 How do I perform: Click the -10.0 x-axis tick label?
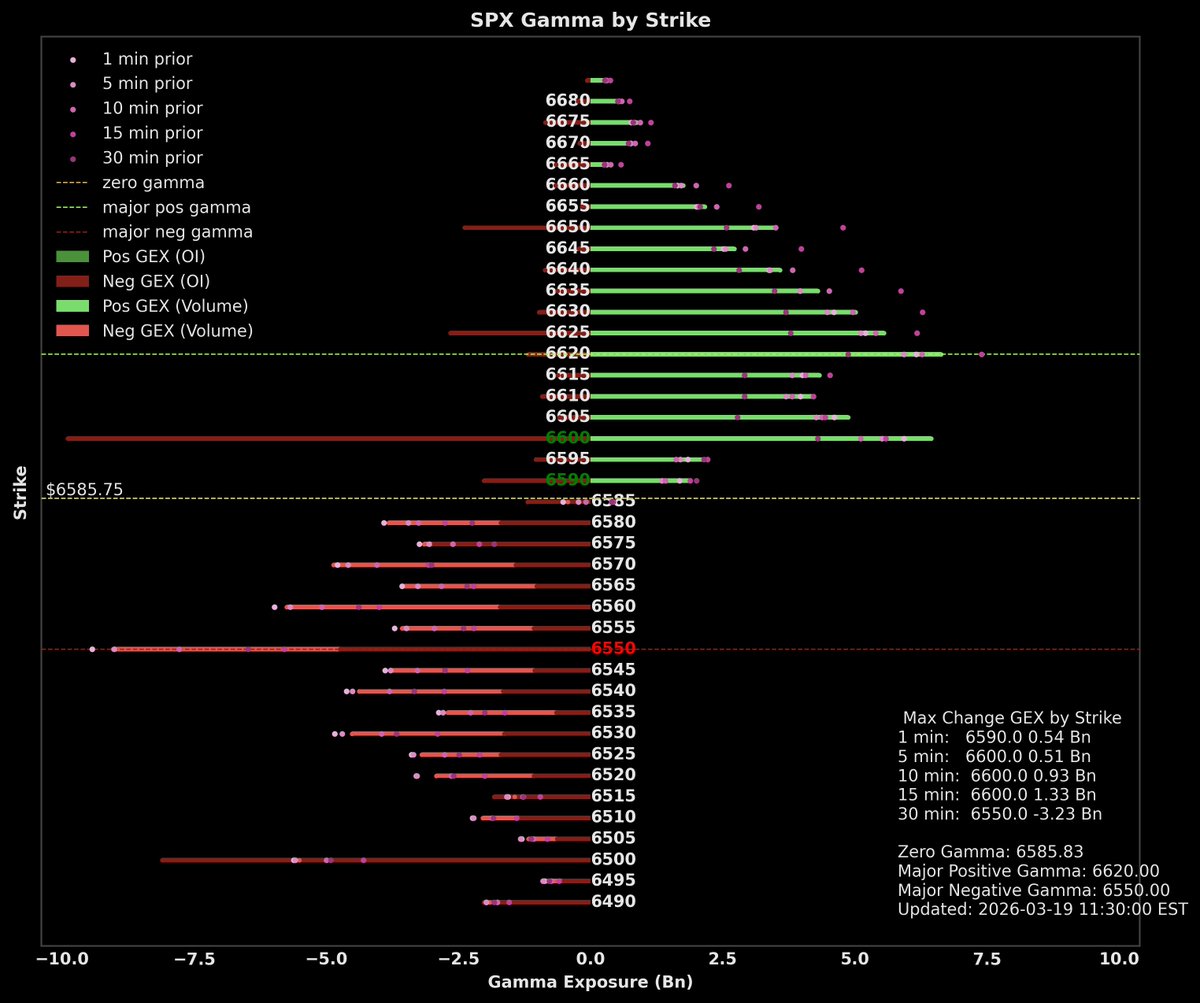62,958
